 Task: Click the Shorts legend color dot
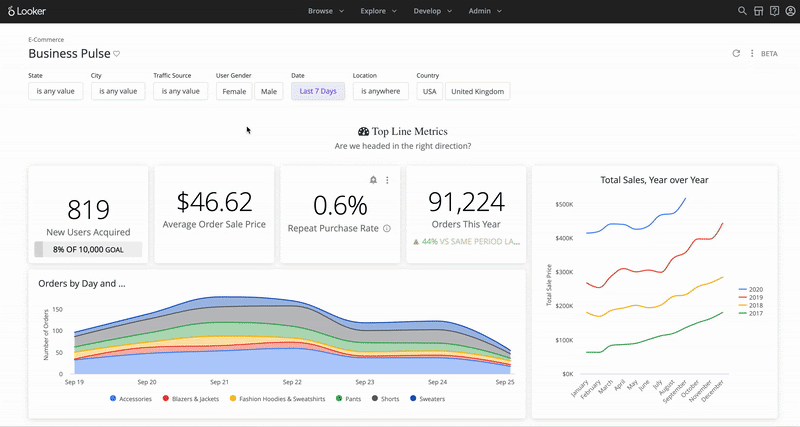pyautogui.click(x=375, y=398)
